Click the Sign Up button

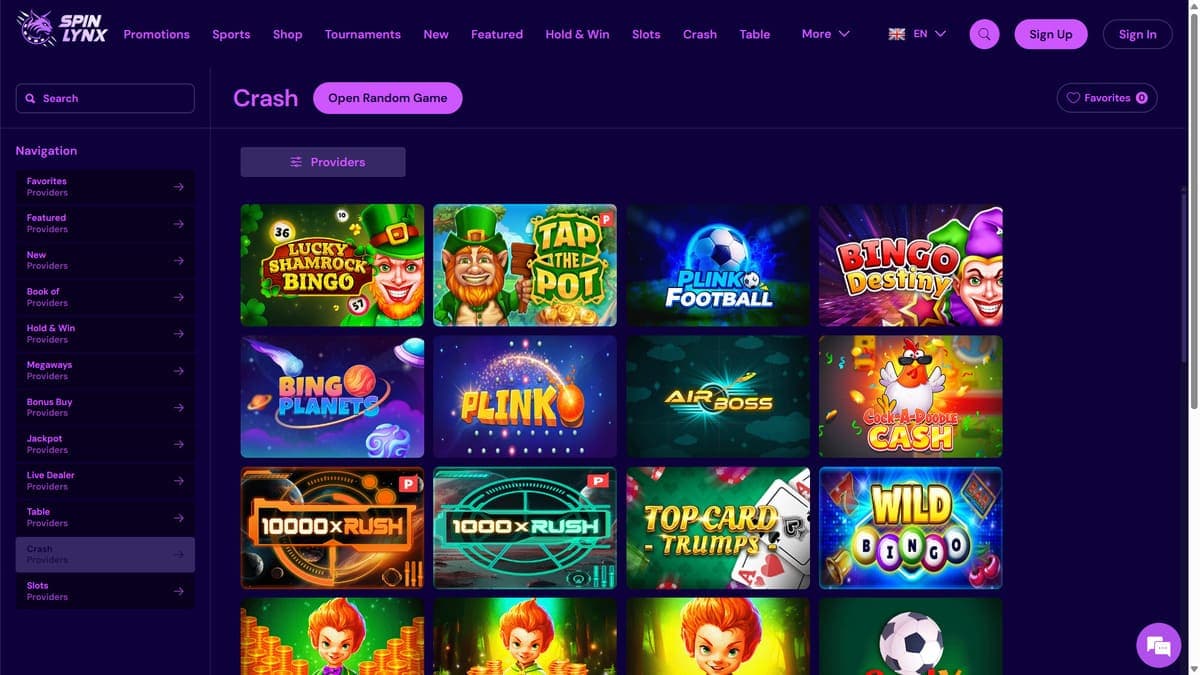[x=1051, y=34]
